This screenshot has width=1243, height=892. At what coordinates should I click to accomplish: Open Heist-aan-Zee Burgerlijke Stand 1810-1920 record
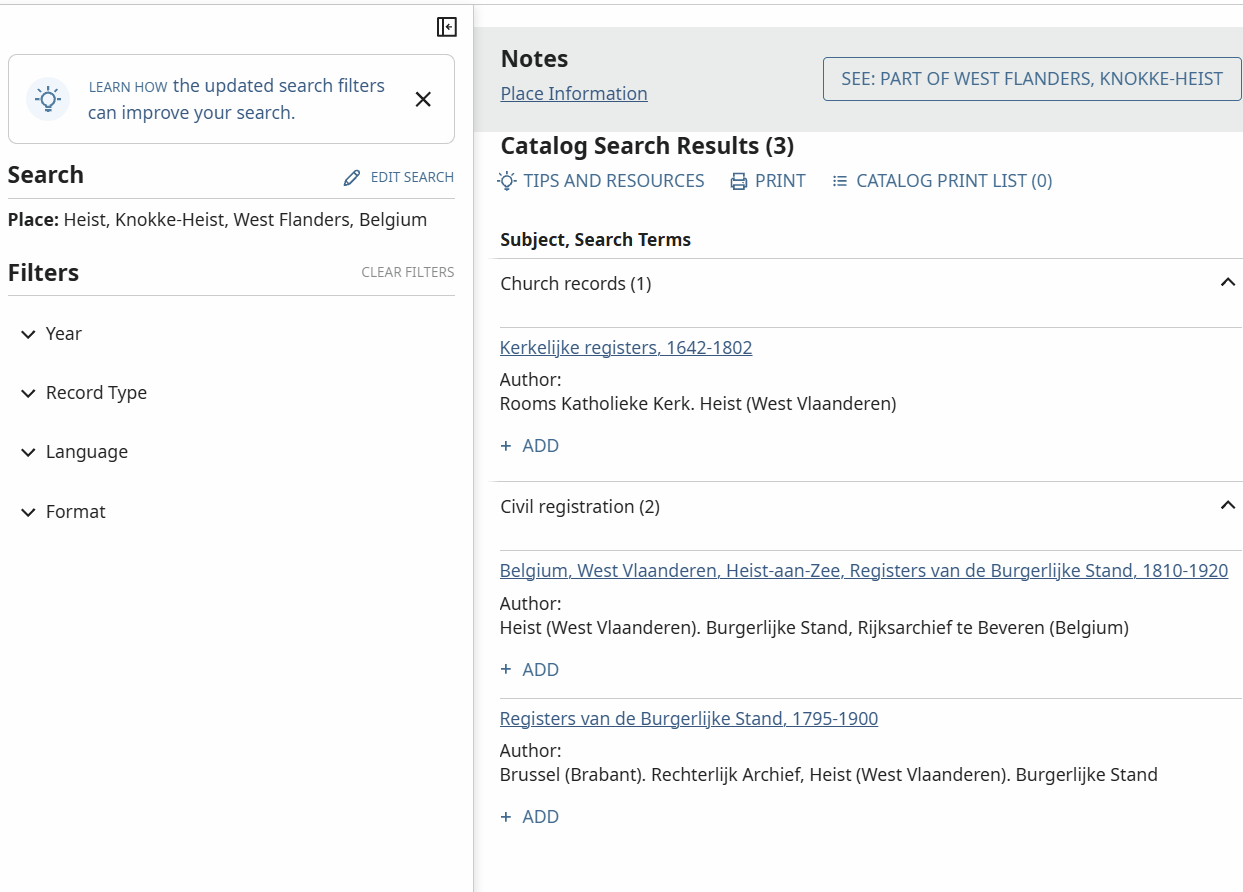(x=864, y=571)
